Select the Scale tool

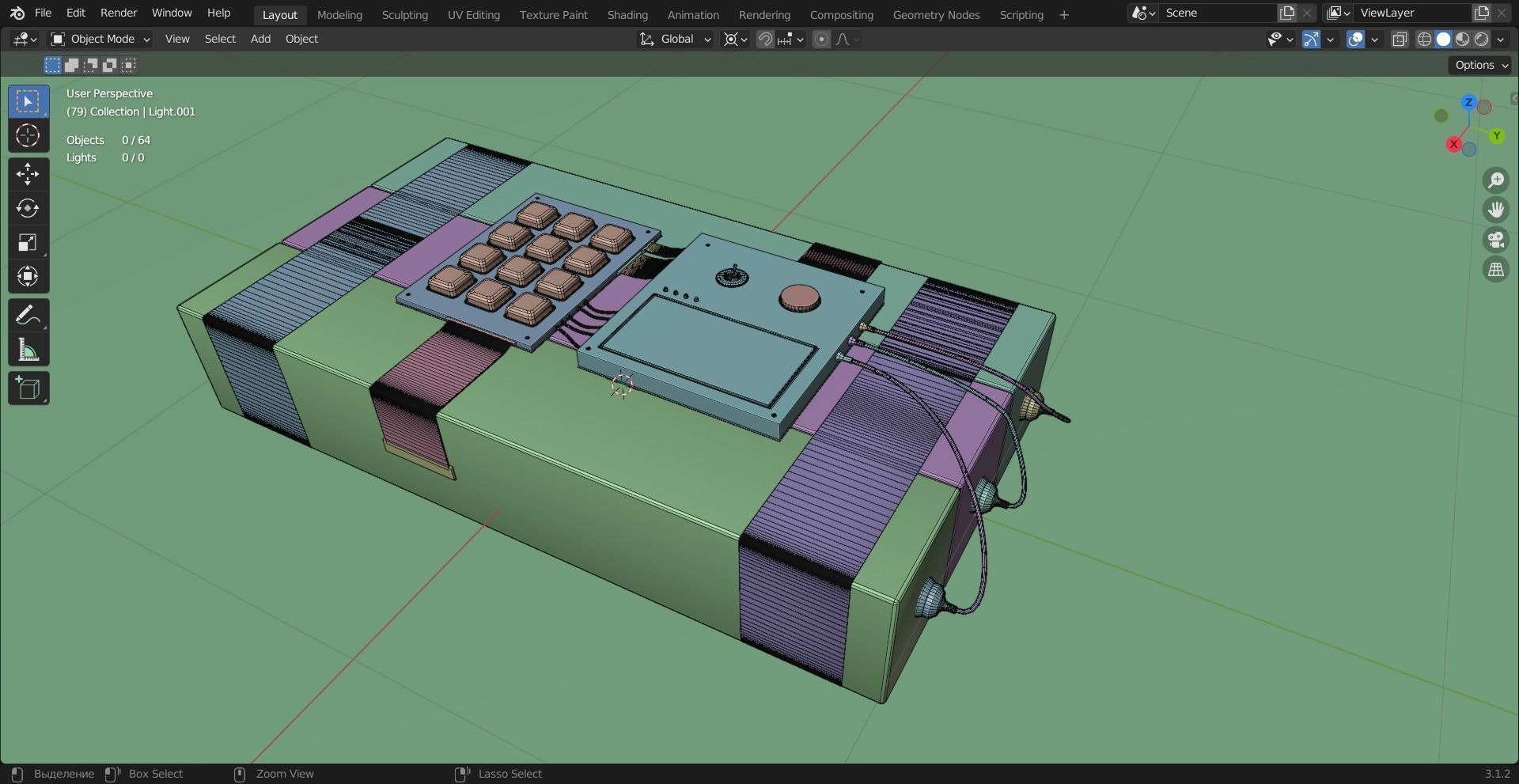coord(28,242)
